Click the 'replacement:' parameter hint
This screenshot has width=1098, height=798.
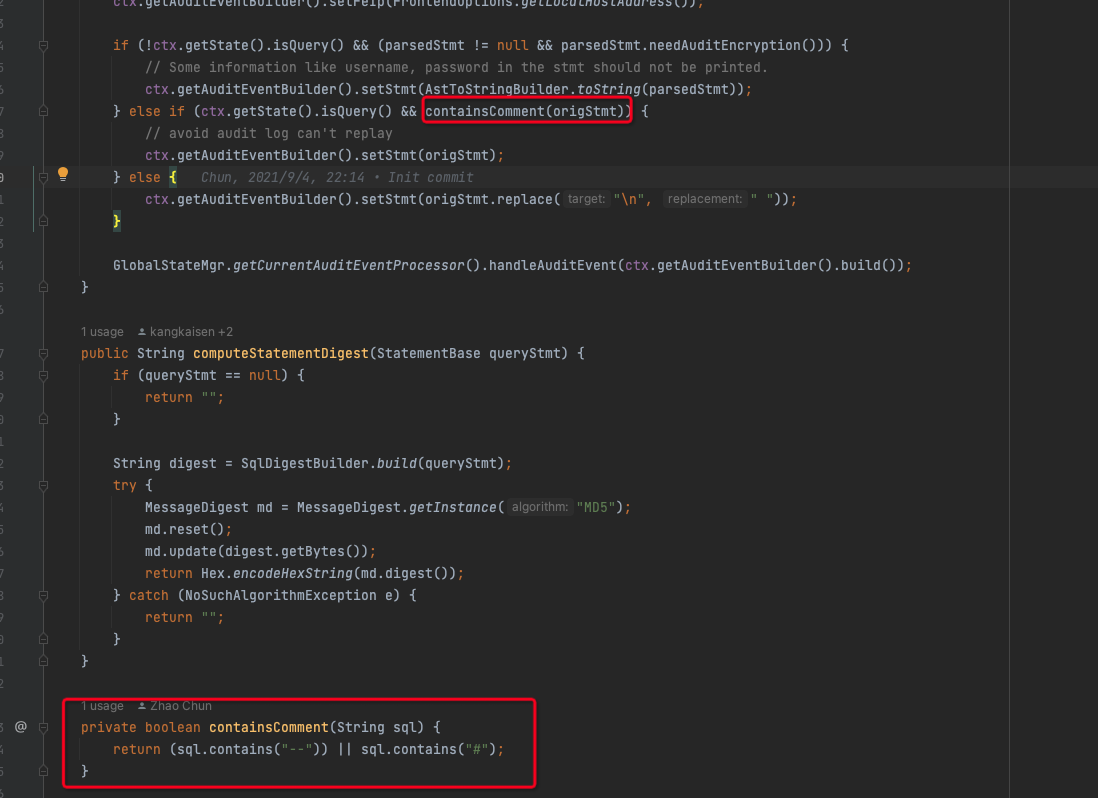coord(704,199)
